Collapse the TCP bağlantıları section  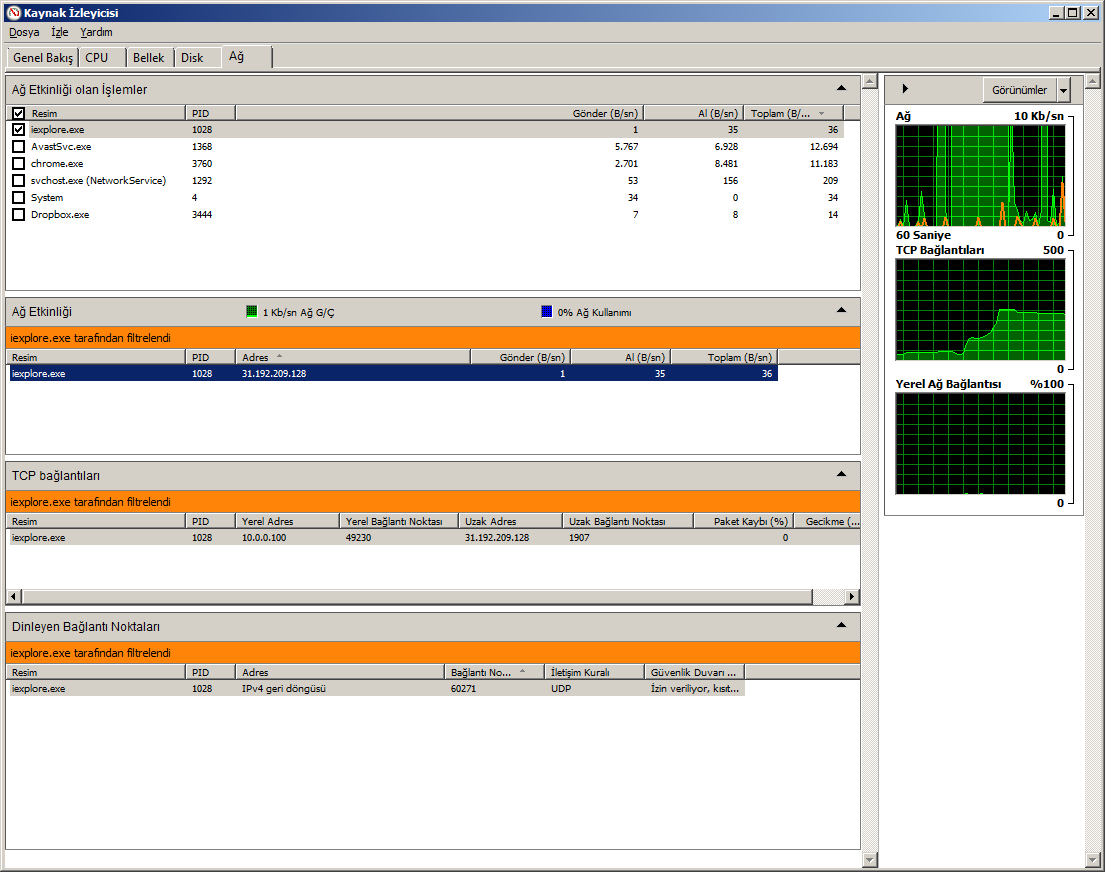(x=841, y=474)
